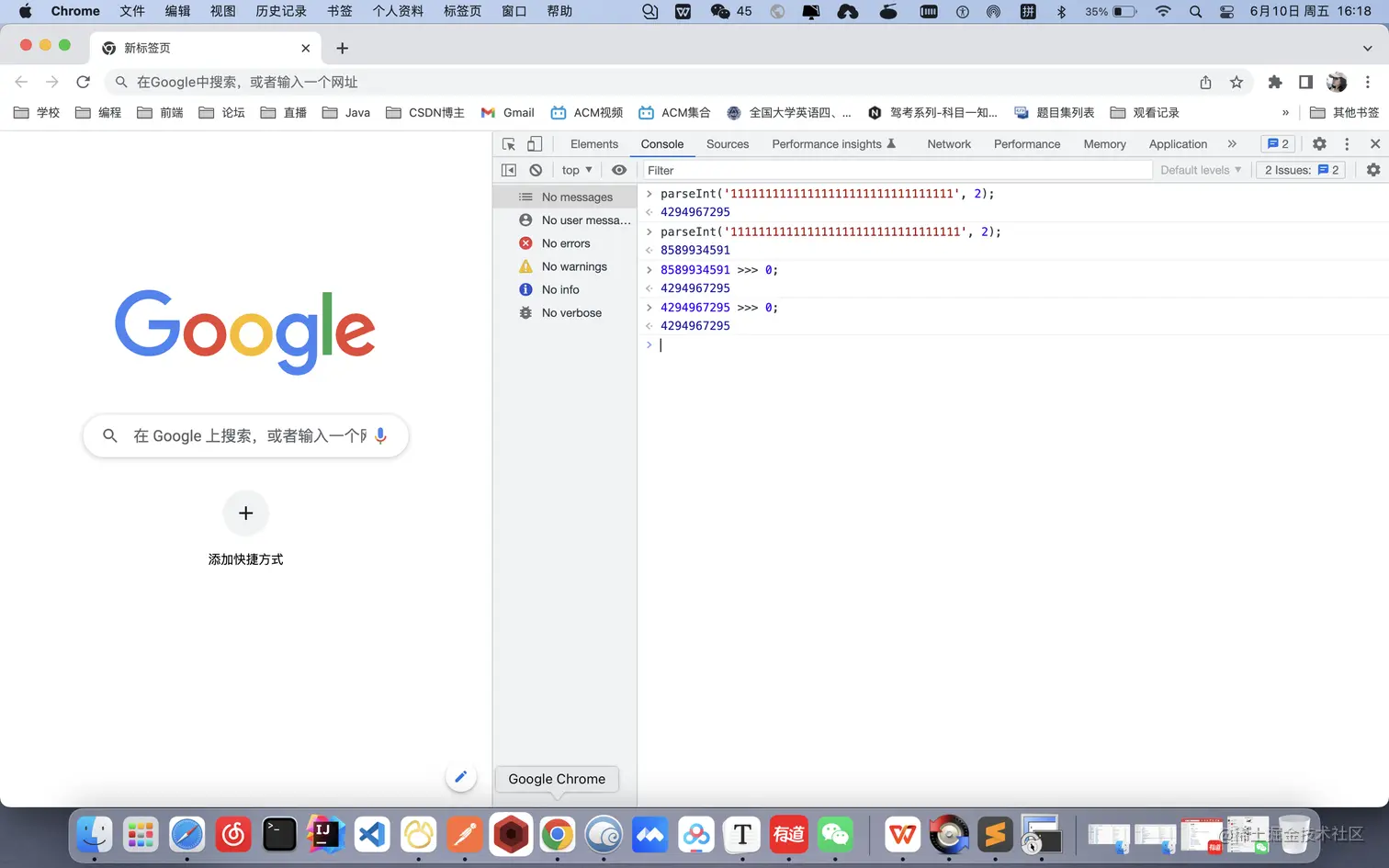Image resolution: width=1389 pixels, height=868 pixels.
Task: Toggle the device toolbar icon
Action: click(x=535, y=144)
